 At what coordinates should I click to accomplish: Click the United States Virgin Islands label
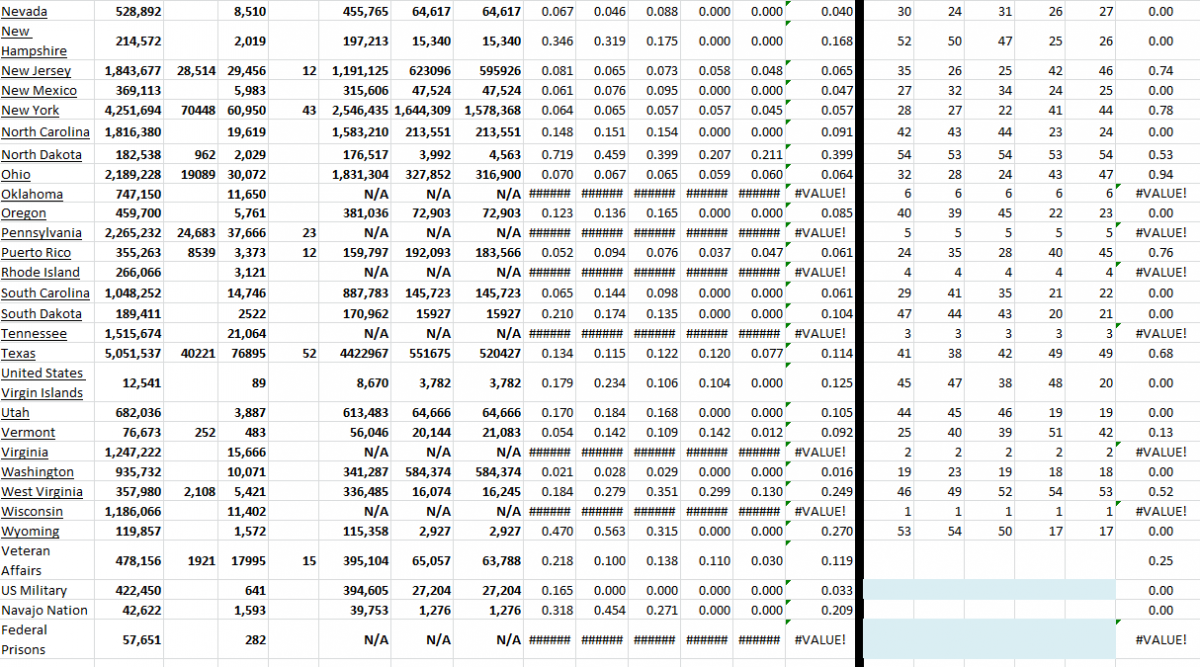(x=43, y=382)
